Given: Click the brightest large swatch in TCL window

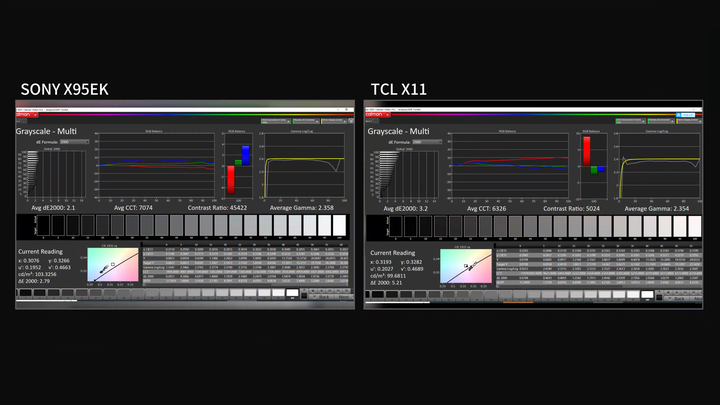Looking at the screenshot, I should click(695, 226).
